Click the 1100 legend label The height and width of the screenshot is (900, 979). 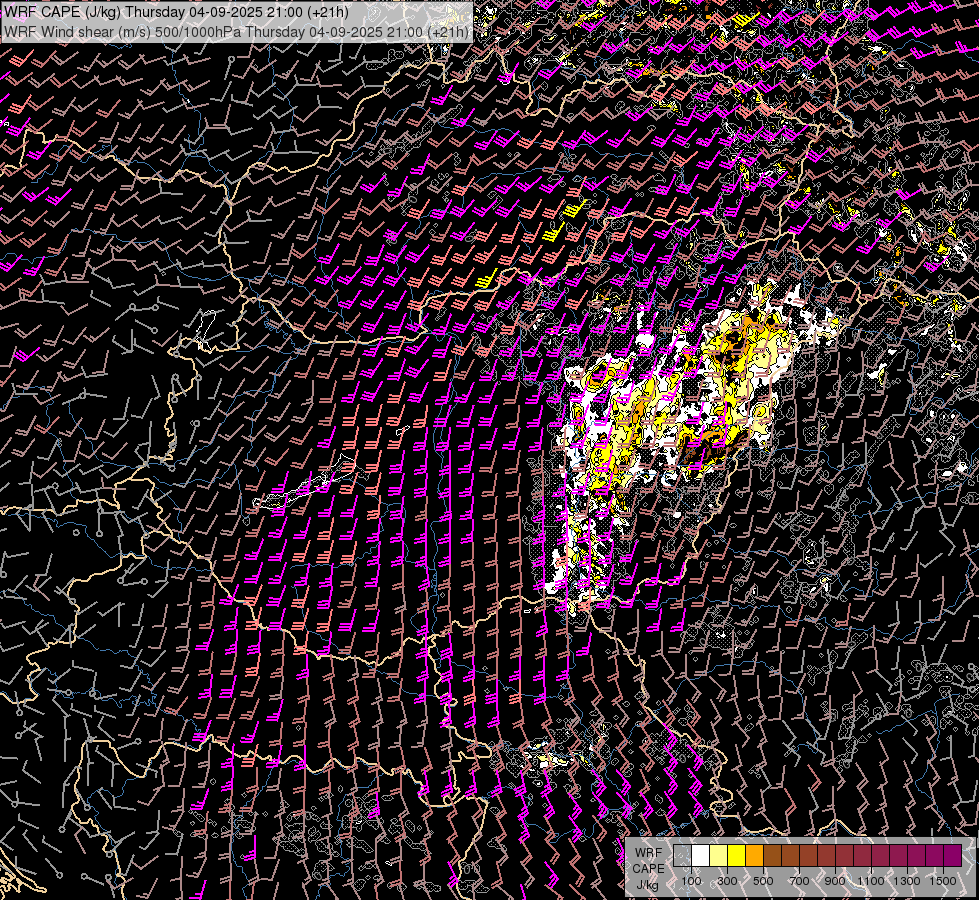point(871,881)
